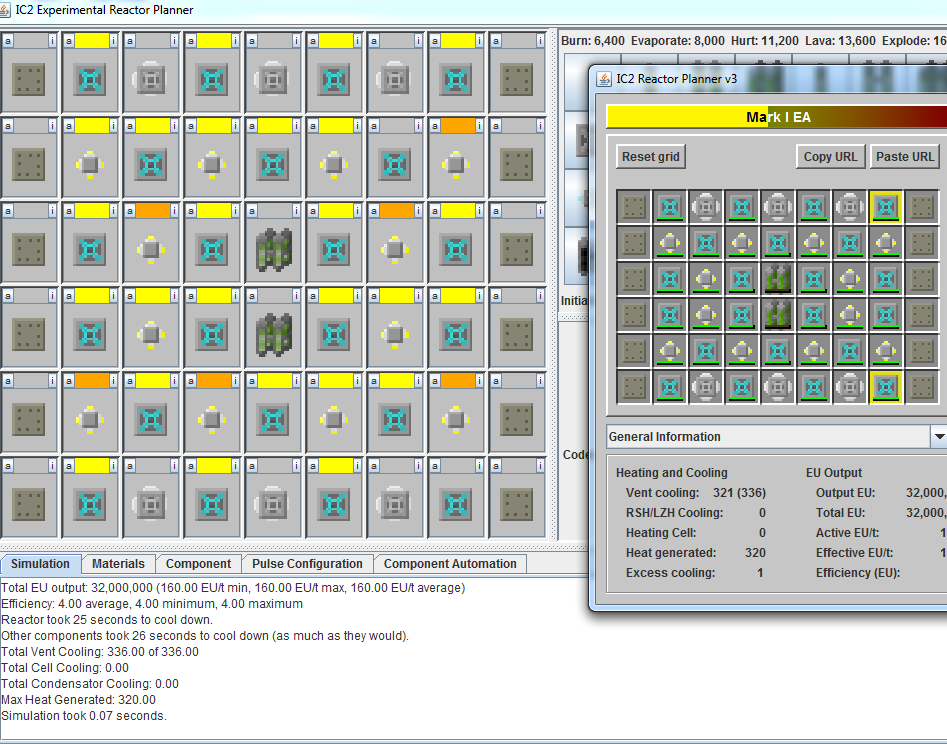Viewport: 947px width, 744px height.
Task: Select reactor plating at row 1 column 9, large grid
Action: tap(517, 79)
